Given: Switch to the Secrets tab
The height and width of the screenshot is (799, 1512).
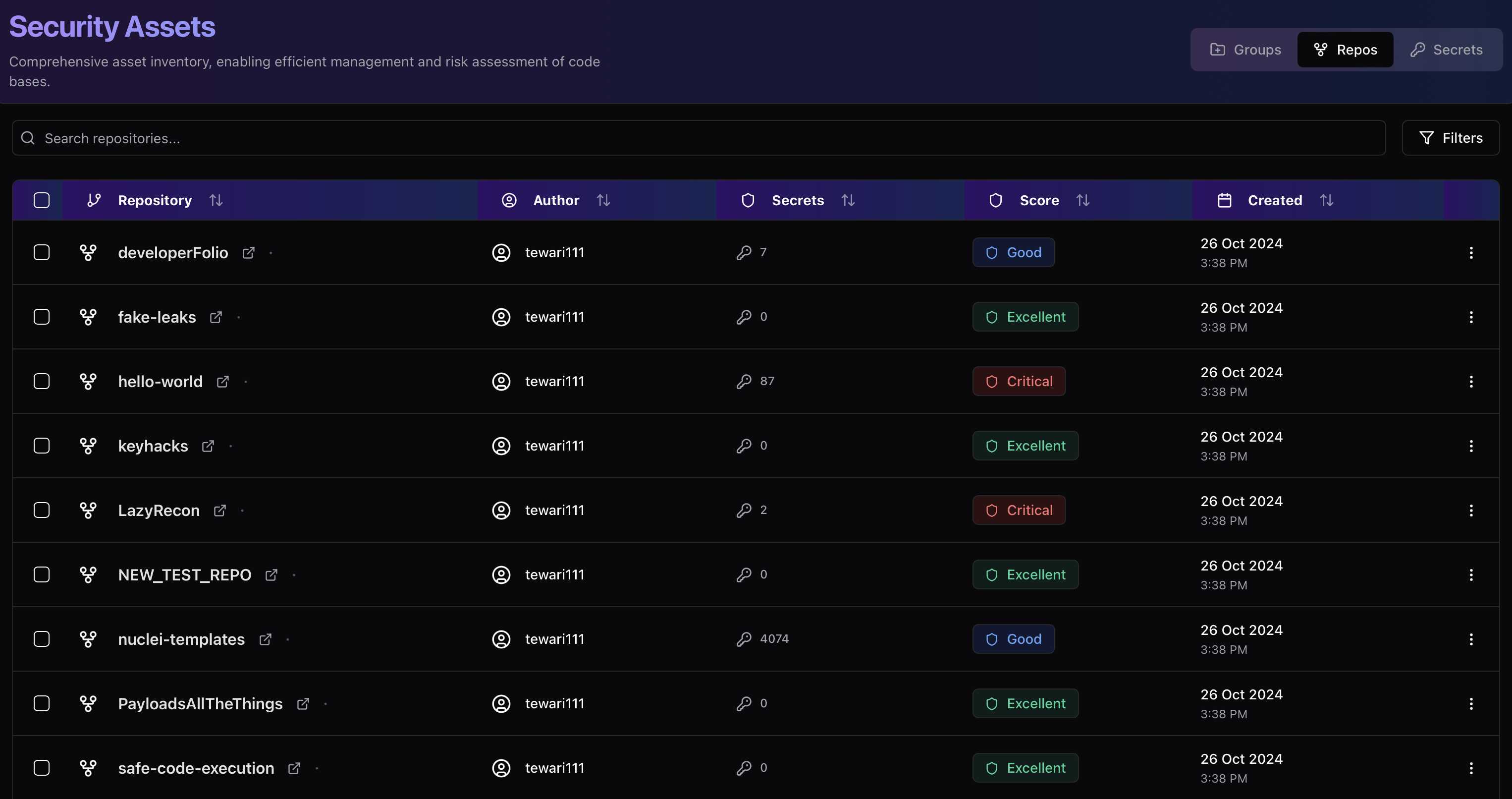Looking at the screenshot, I should [x=1446, y=50].
